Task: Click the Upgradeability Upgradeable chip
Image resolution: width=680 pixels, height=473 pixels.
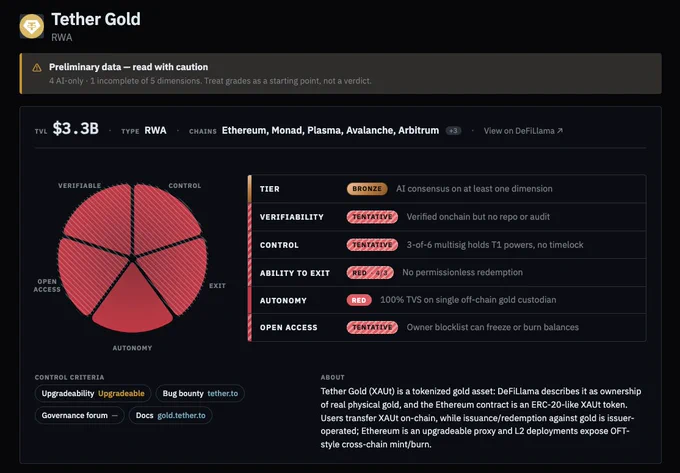Action: [x=93, y=394]
